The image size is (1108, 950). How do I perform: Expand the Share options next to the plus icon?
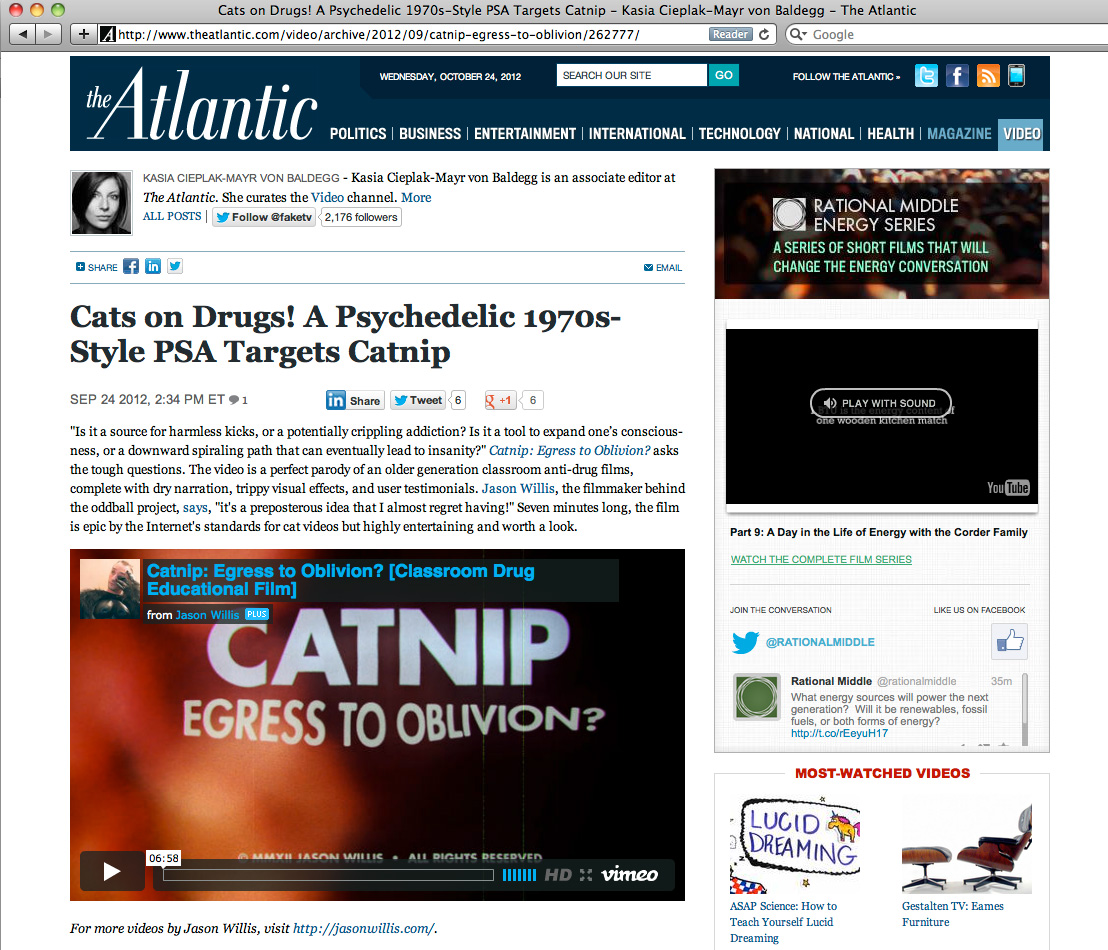coord(97,268)
